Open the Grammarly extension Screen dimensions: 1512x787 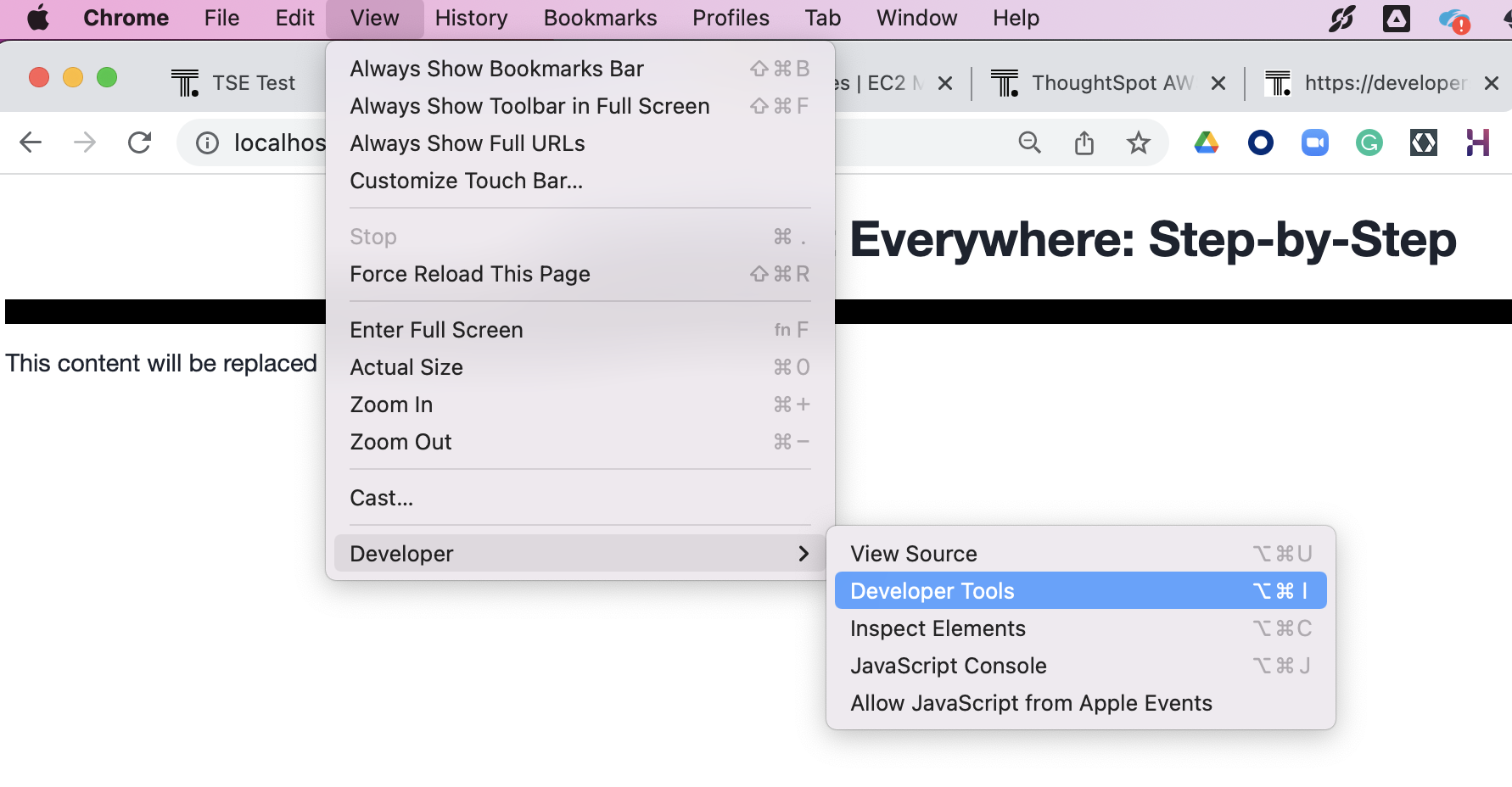pos(1369,142)
